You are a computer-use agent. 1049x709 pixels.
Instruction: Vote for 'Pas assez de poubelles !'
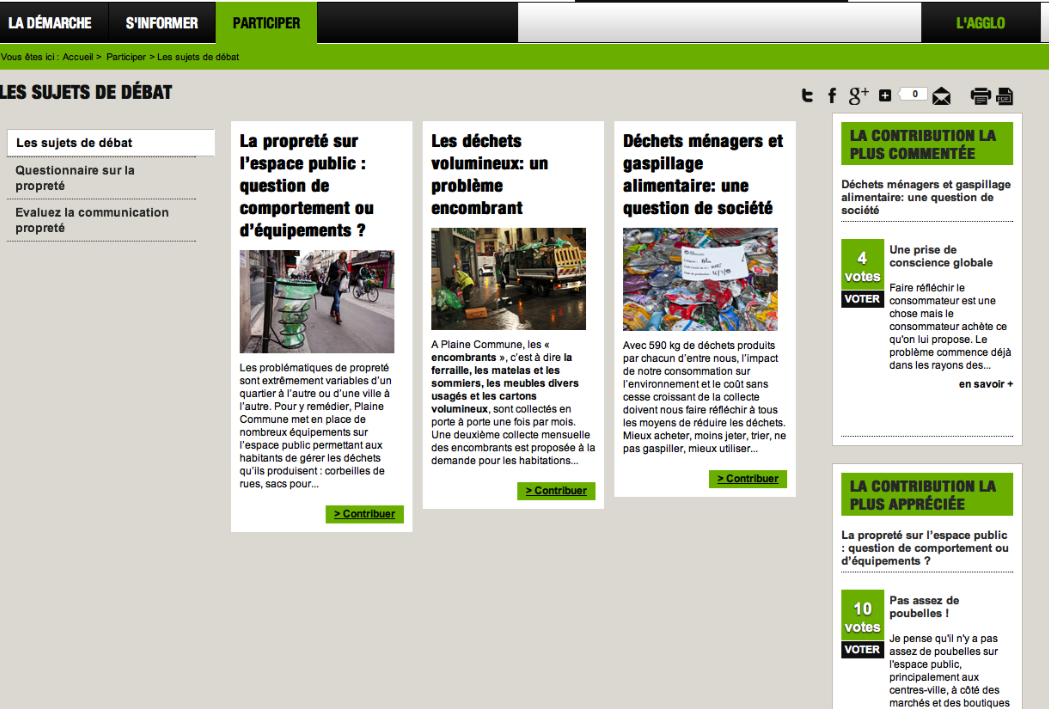pyautogui.click(x=862, y=649)
